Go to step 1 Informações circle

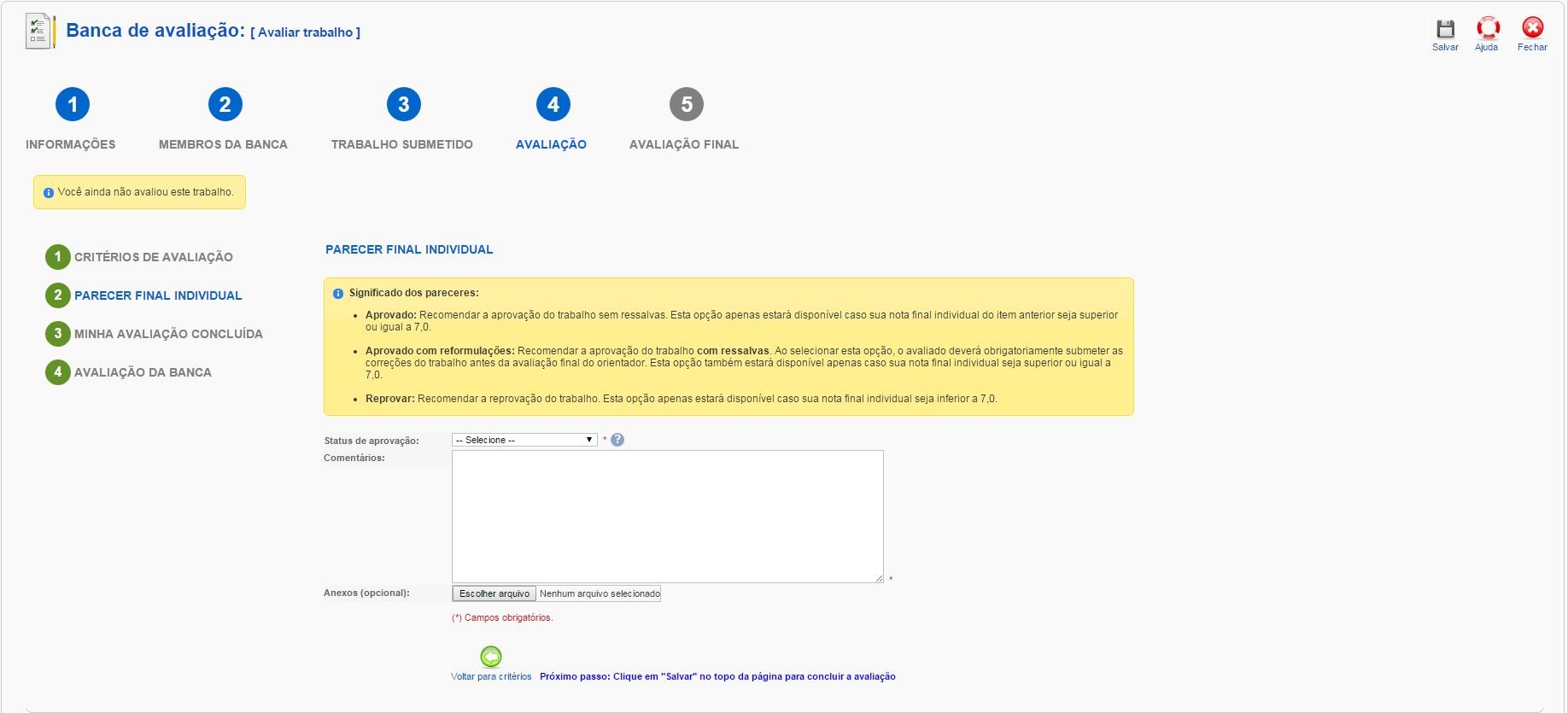[73, 105]
